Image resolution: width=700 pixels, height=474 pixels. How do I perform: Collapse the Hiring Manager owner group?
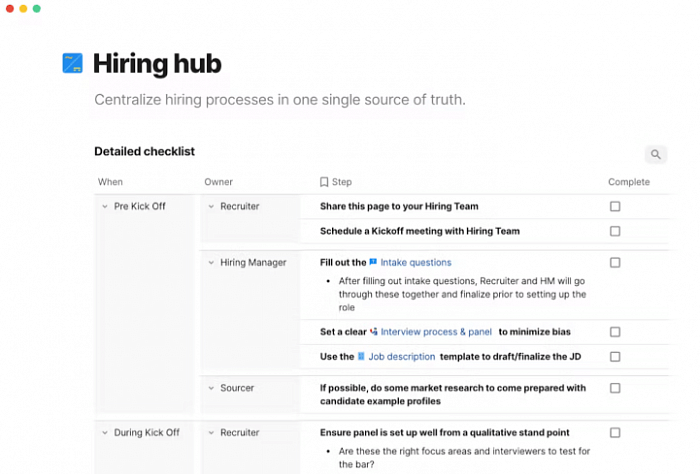click(x=211, y=262)
